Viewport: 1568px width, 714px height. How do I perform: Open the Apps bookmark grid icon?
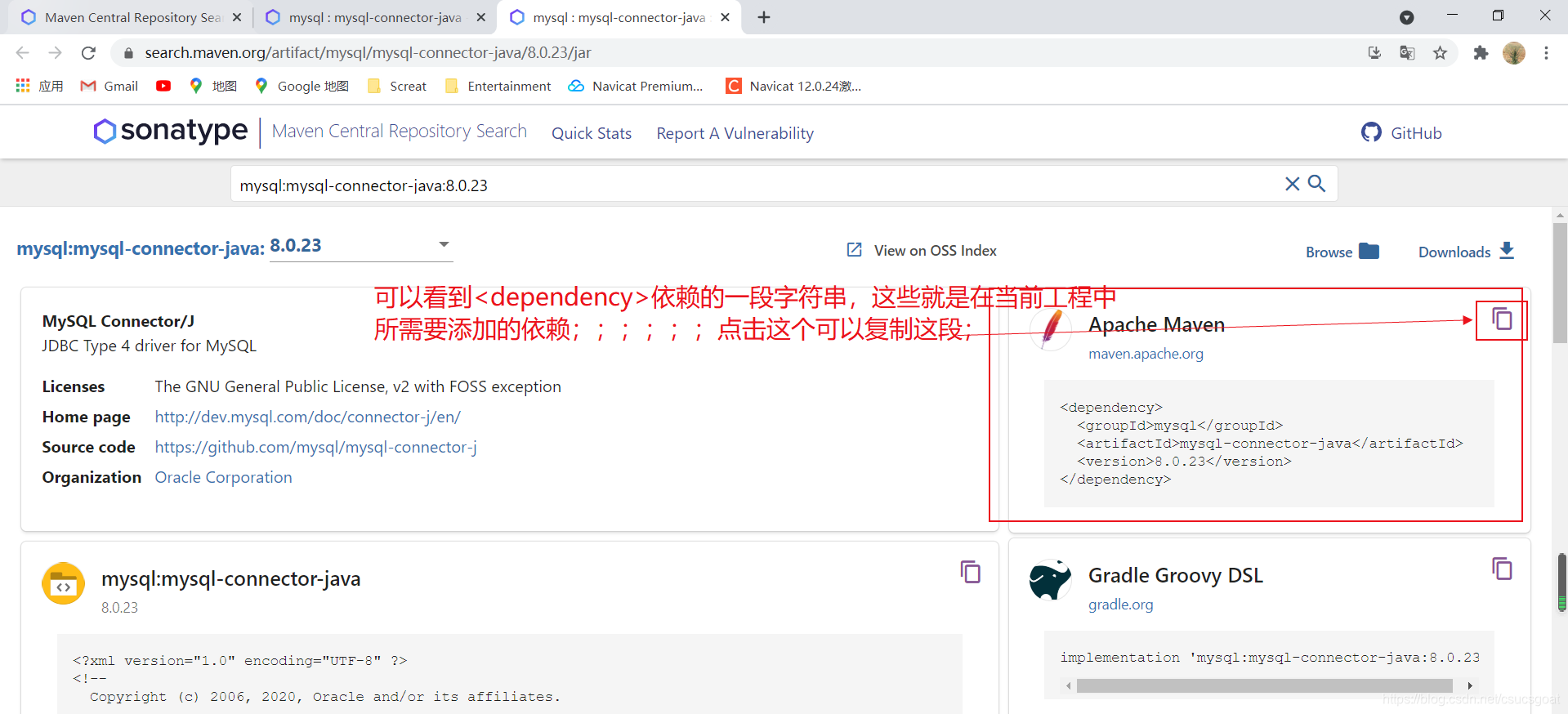[23, 86]
